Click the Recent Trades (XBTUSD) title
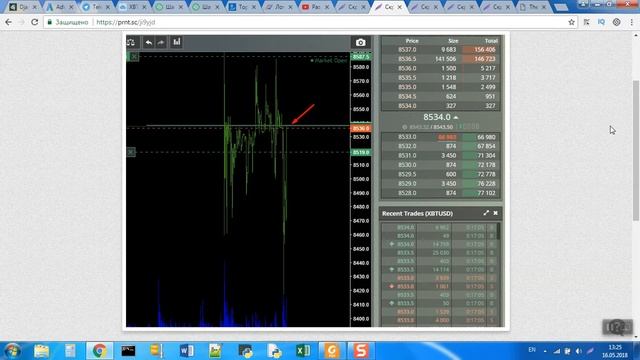The height and width of the screenshot is (360, 640). click(417, 213)
